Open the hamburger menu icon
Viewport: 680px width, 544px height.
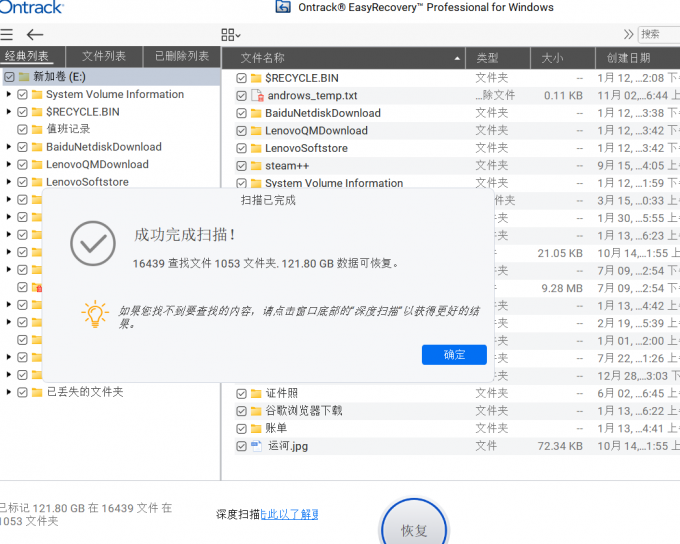click(6, 35)
